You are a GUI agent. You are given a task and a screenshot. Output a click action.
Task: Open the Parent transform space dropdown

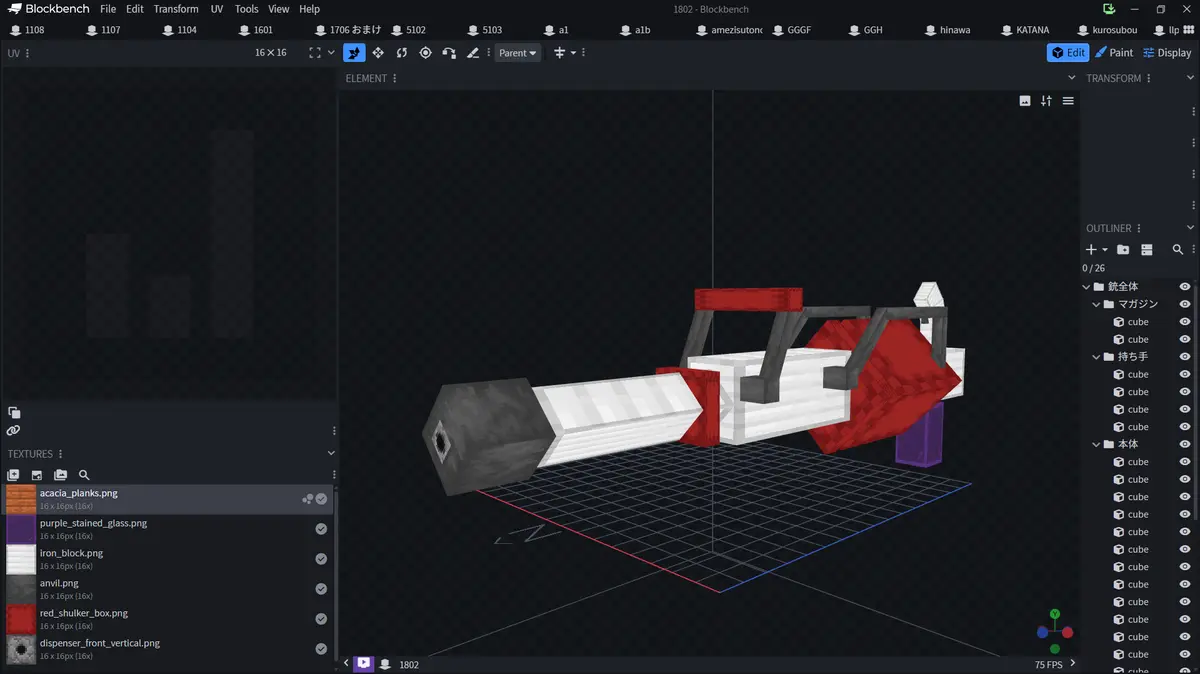click(518, 53)
